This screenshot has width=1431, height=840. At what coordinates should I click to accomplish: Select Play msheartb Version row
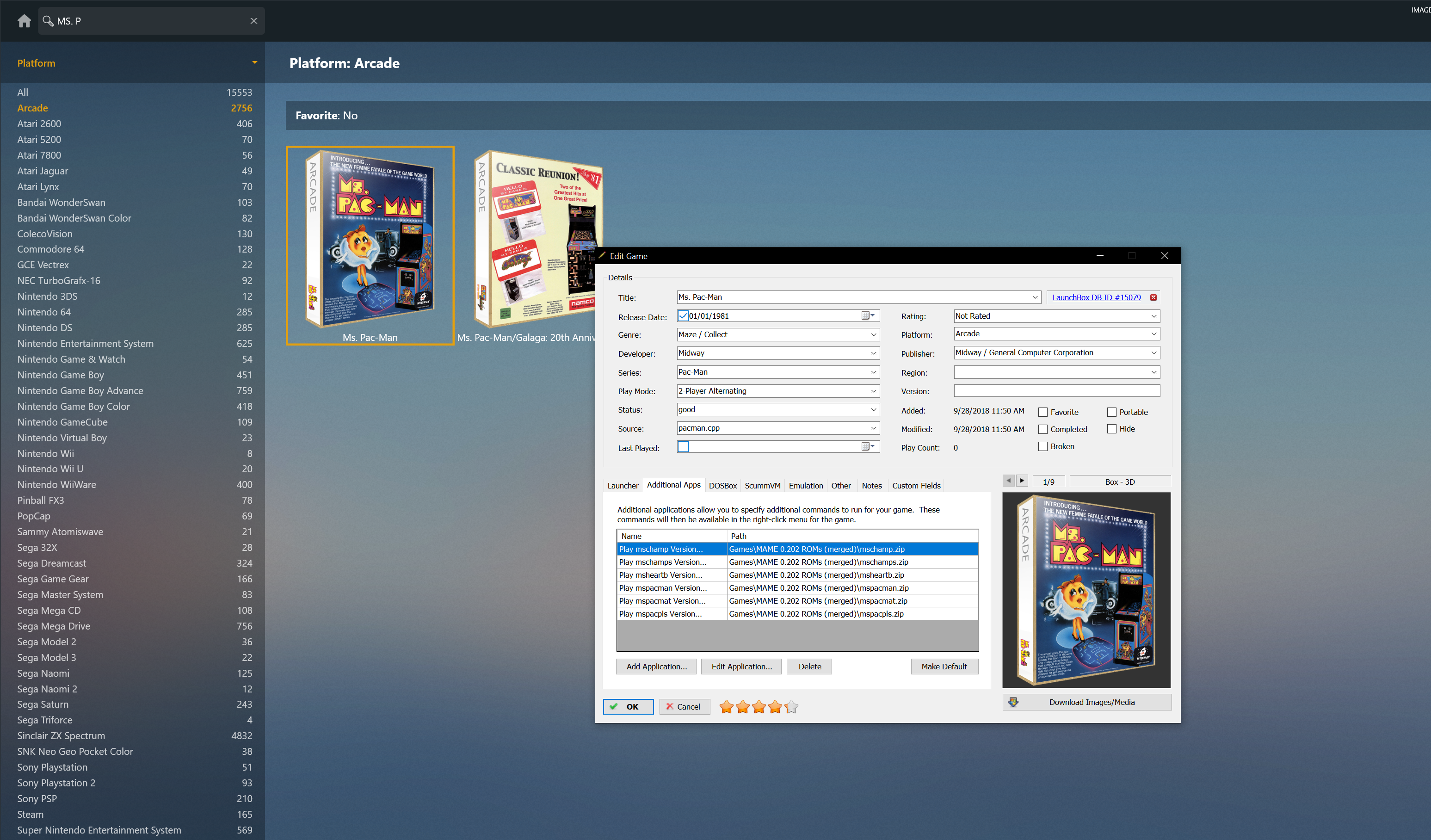coord(797,575)
